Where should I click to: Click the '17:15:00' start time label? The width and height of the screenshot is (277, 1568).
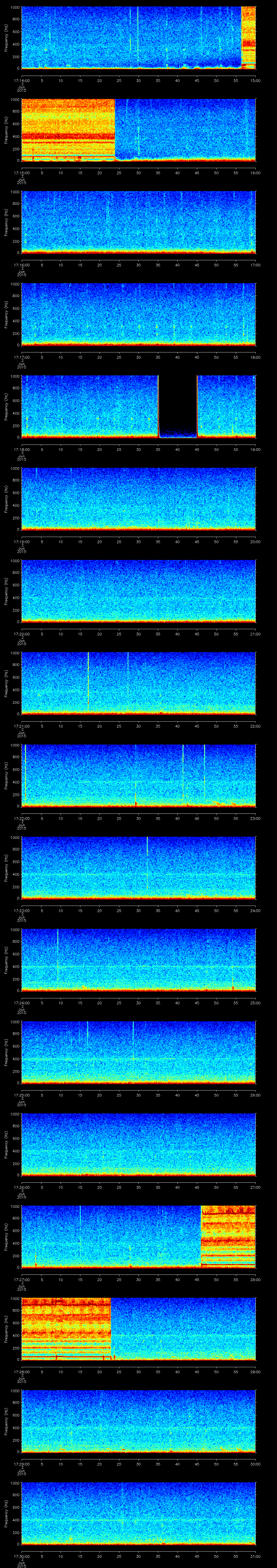(21, 173)
